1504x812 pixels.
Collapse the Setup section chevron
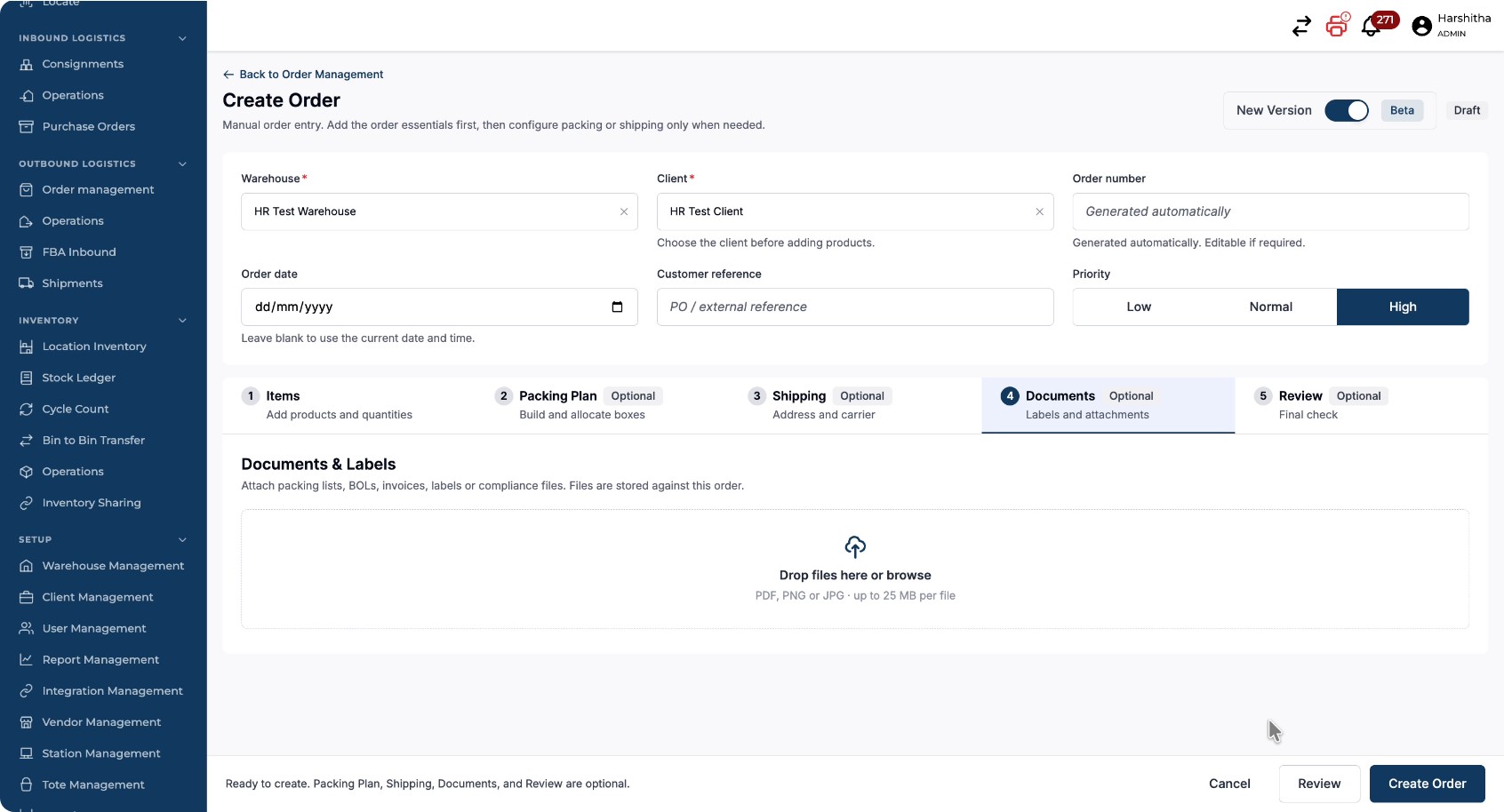click(x=182, y=539)
